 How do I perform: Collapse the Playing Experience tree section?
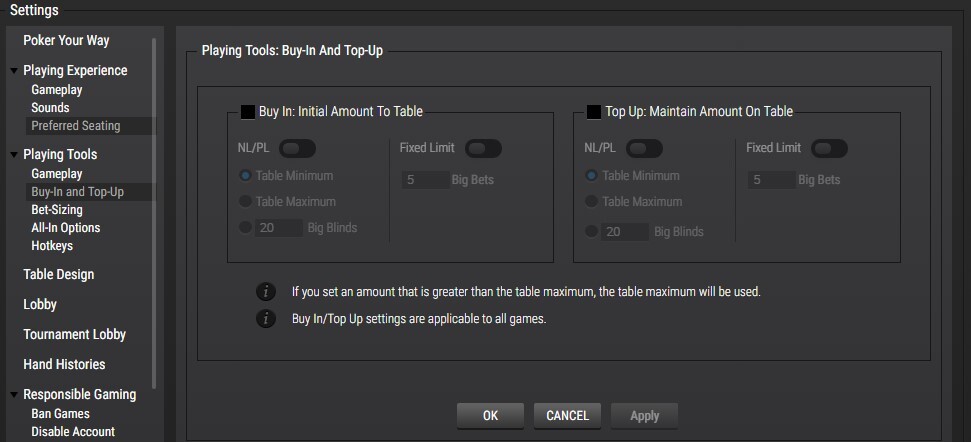coord(13,71)
